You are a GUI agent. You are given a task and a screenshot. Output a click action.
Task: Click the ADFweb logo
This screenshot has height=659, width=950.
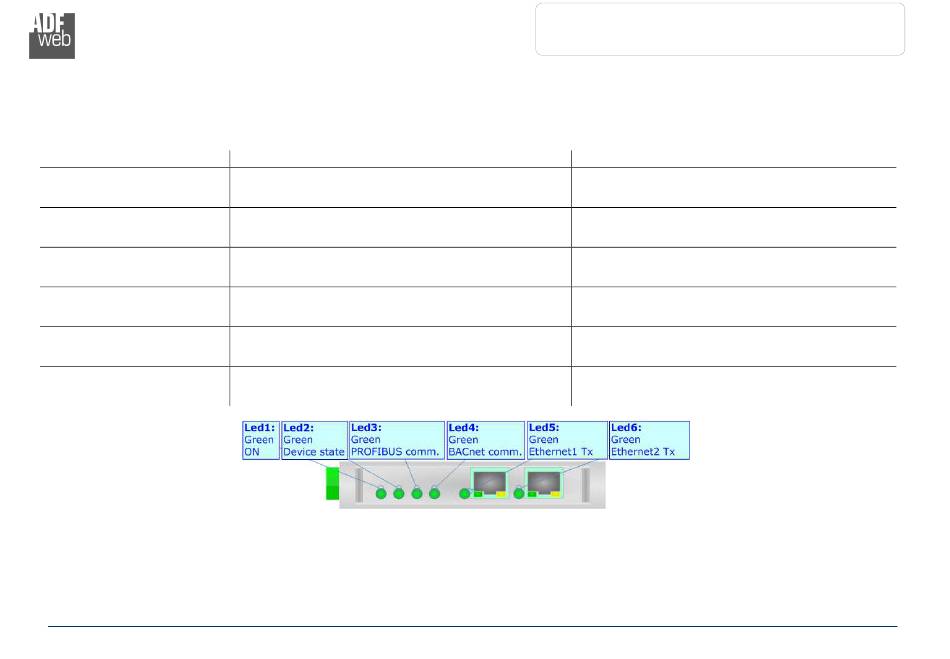(x=52, y=36)
